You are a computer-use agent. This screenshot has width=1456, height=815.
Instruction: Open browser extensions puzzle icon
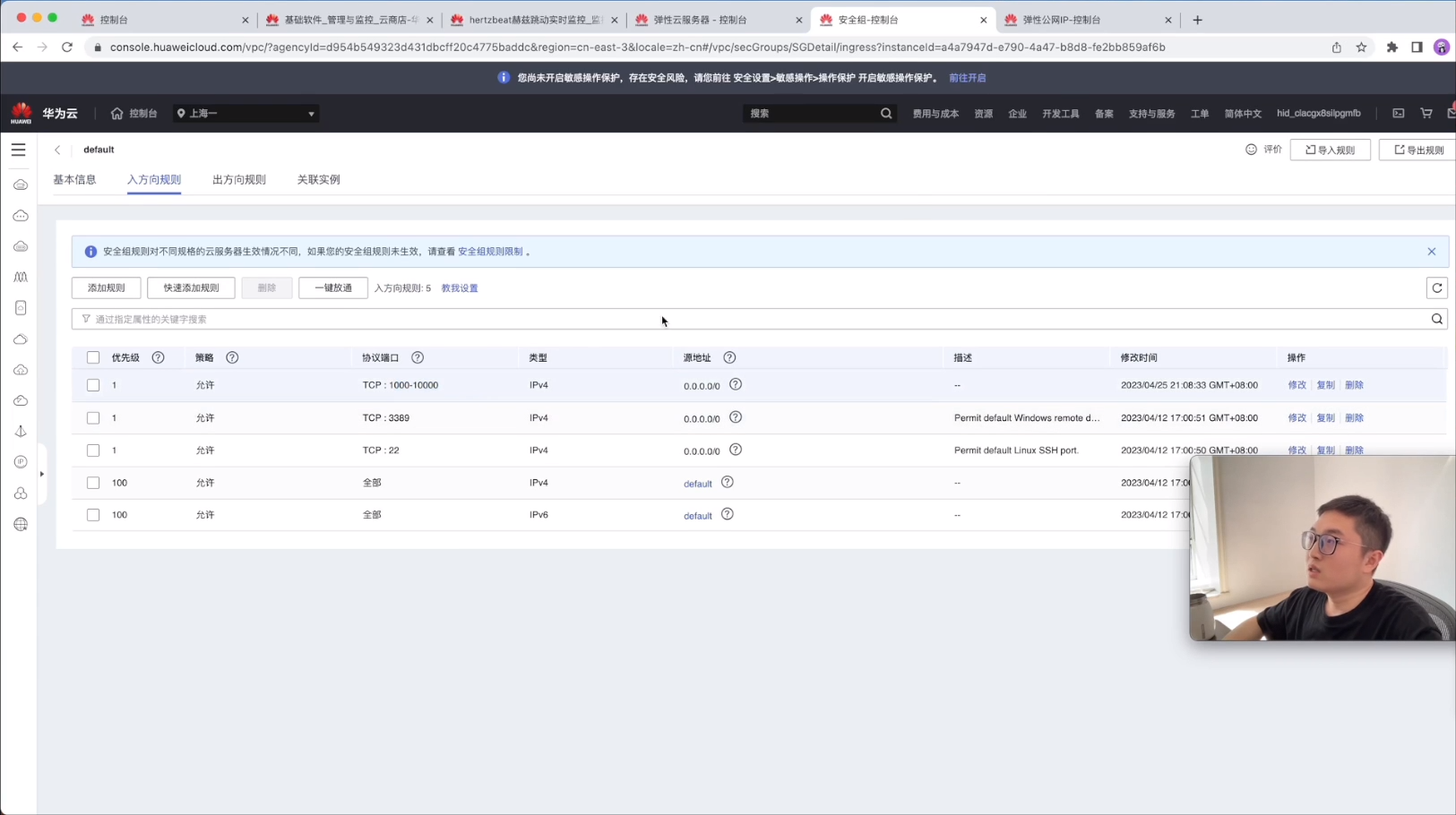pyautogui.click(x=1391, y=47)
